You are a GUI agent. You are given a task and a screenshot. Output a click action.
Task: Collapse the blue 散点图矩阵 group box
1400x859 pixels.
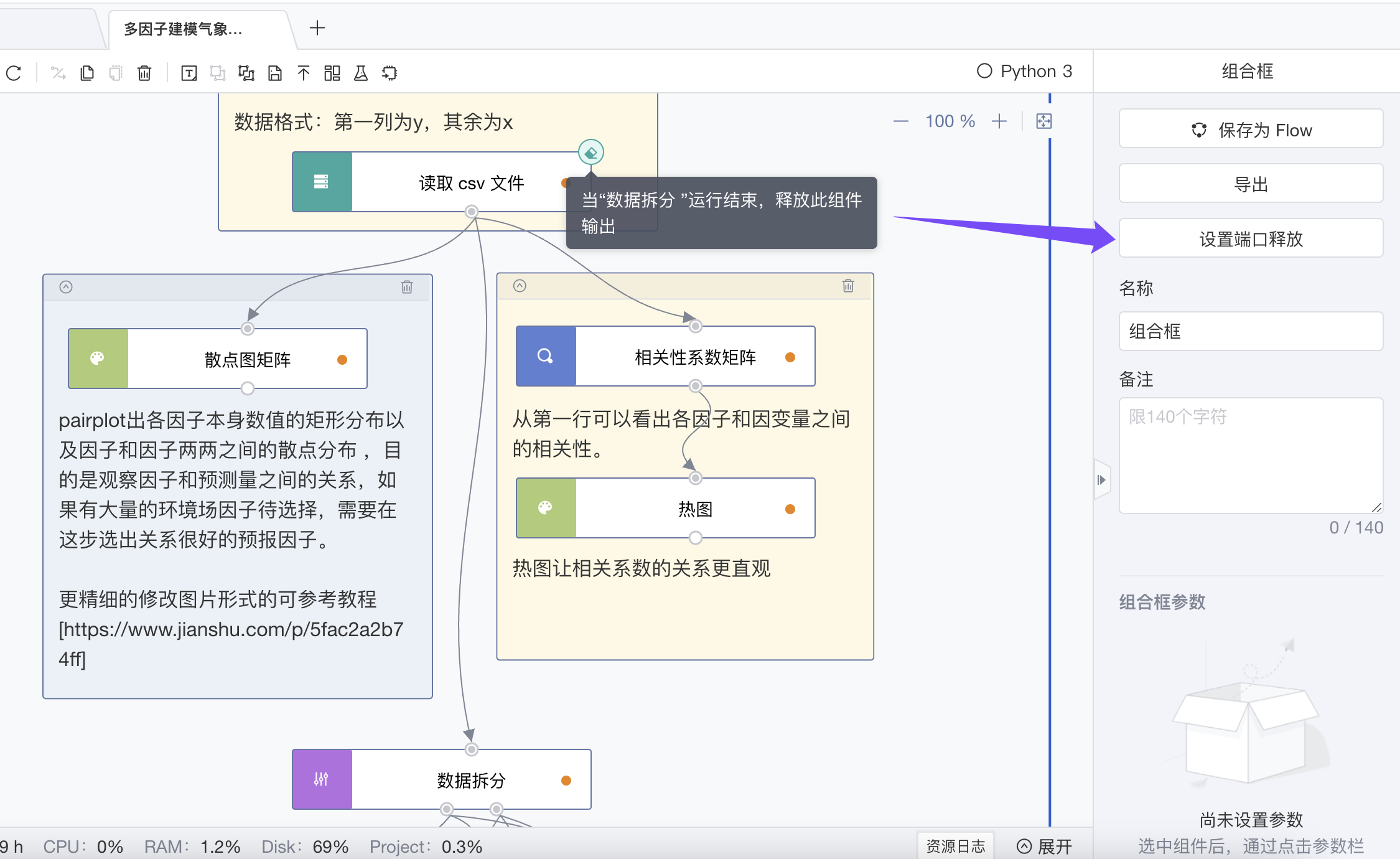point(66,287)
